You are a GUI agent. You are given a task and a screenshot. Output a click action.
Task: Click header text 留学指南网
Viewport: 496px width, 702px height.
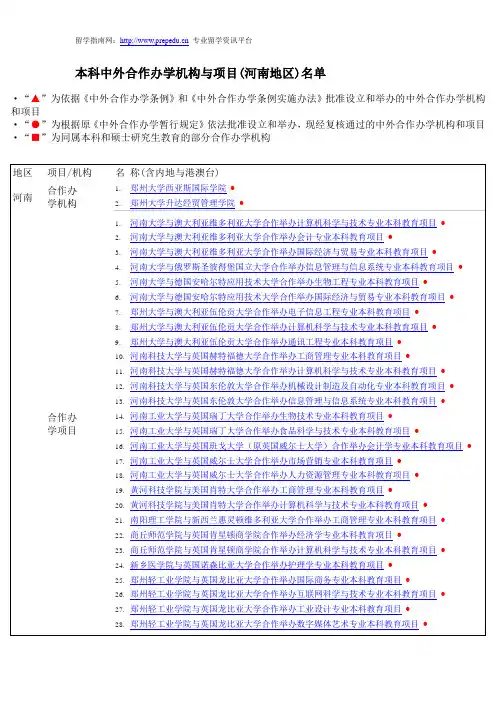[x=94, y=40]
